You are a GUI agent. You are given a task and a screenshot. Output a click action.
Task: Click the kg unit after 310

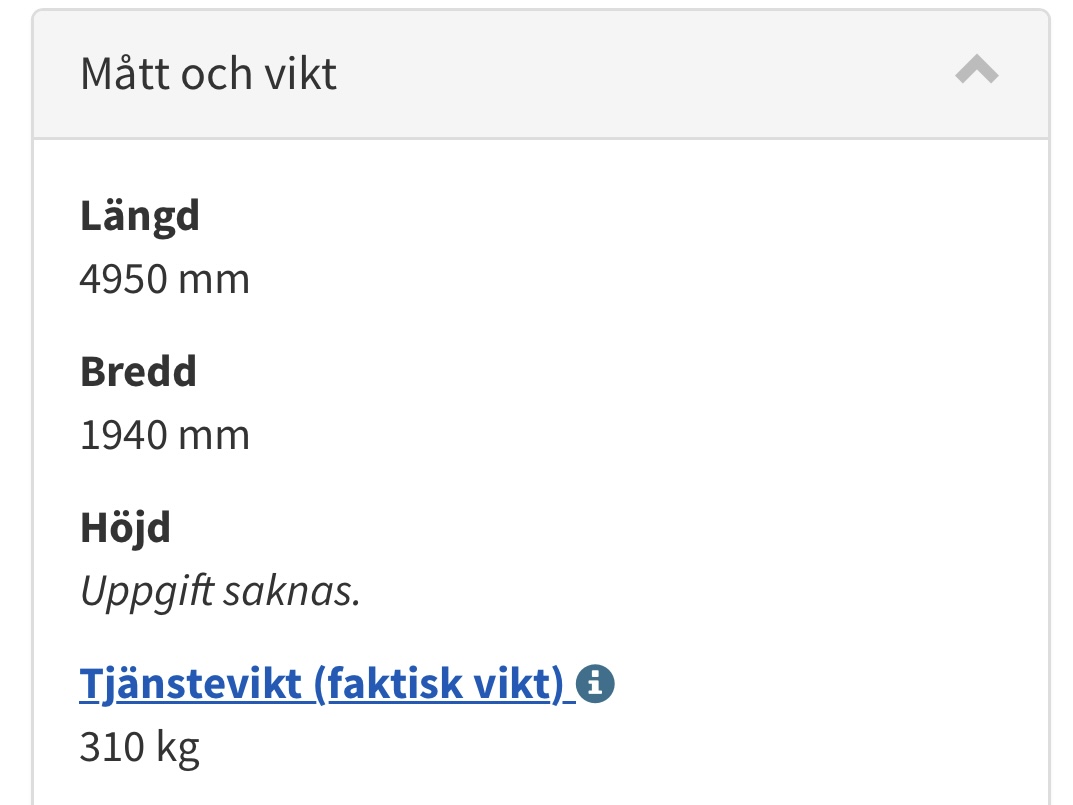coord(176,747)
